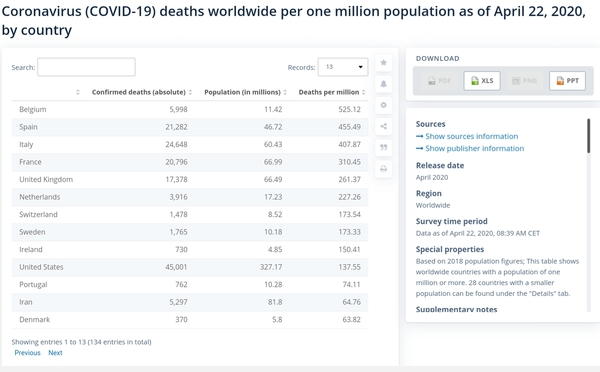The width and height of the screenshot is (600, 372).
Task: Click the quotation citation icon
Action: tap(383, 147)
